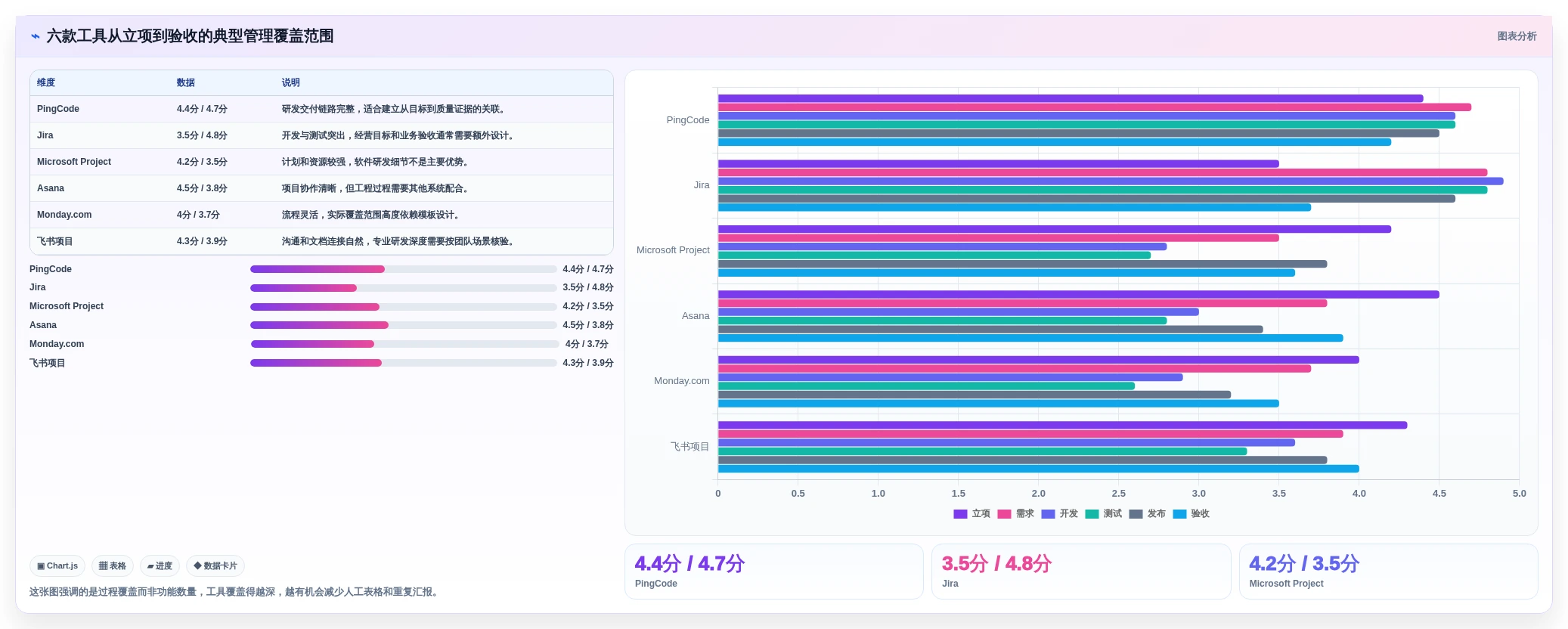Click description 流程灵活 in Monday.com row

point(370,215)
